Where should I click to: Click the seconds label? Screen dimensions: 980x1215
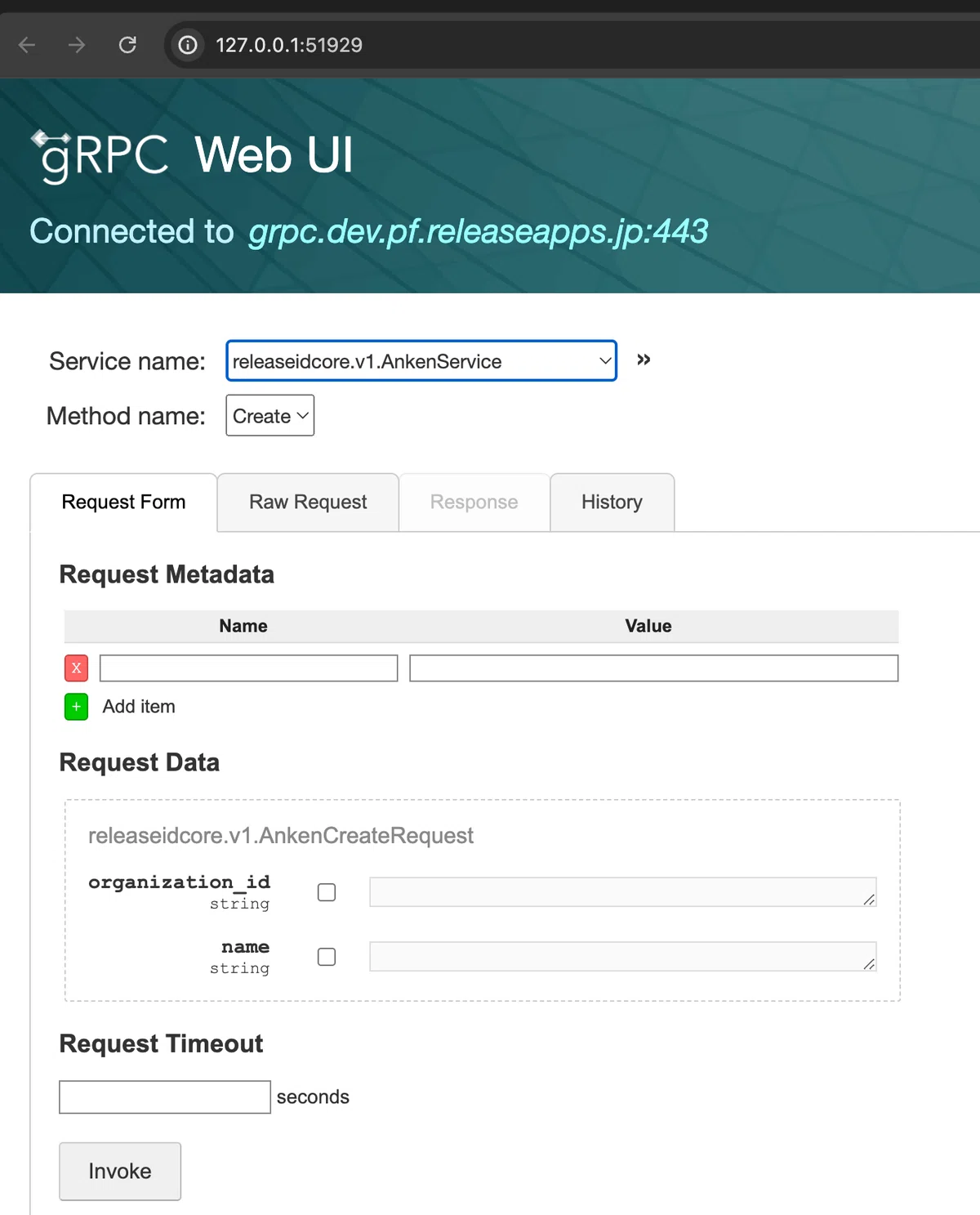point(313,1097)
